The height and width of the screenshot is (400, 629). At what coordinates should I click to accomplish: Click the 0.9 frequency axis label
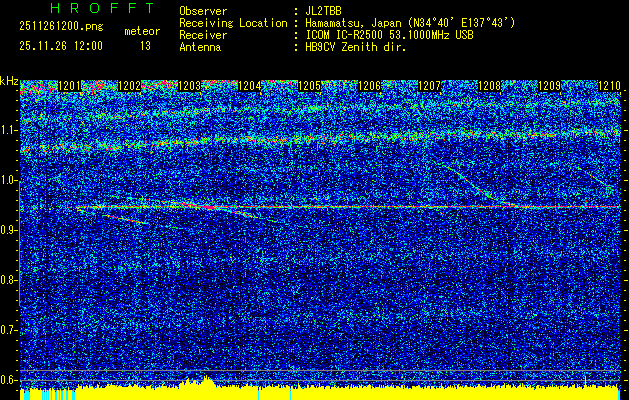[x=9, y=230]
